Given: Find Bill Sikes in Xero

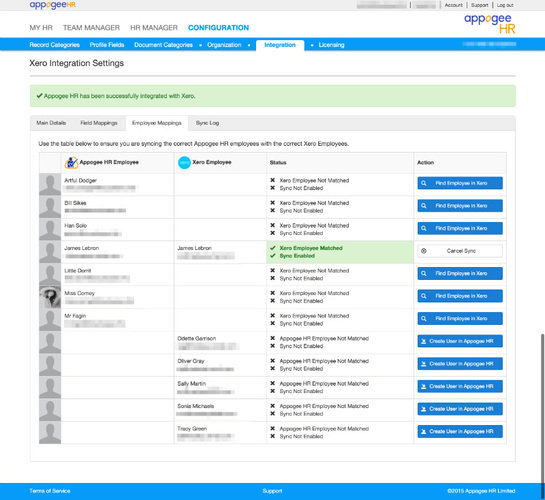Looking at the screenshot, I should 460,206.
